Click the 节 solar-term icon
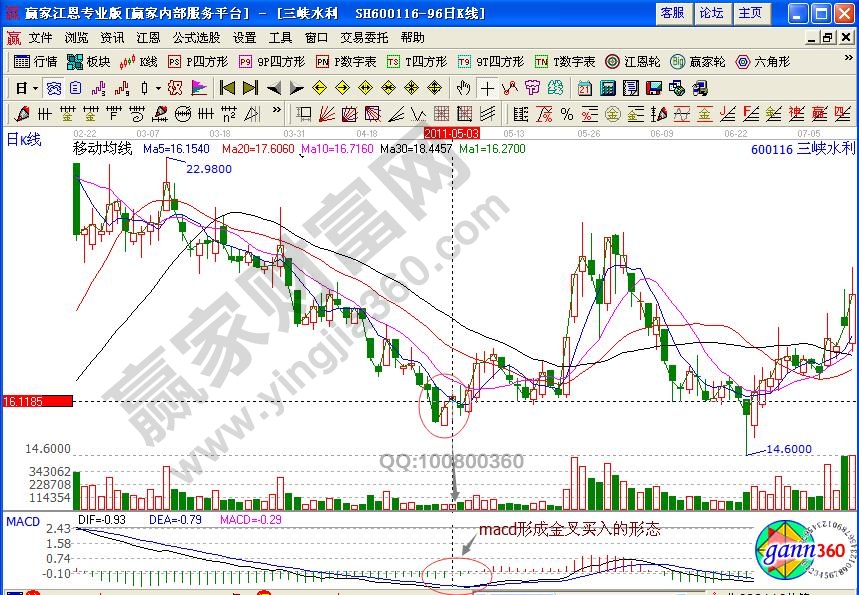The height and width of the screenshot is (595, 859). coord(532,88)
